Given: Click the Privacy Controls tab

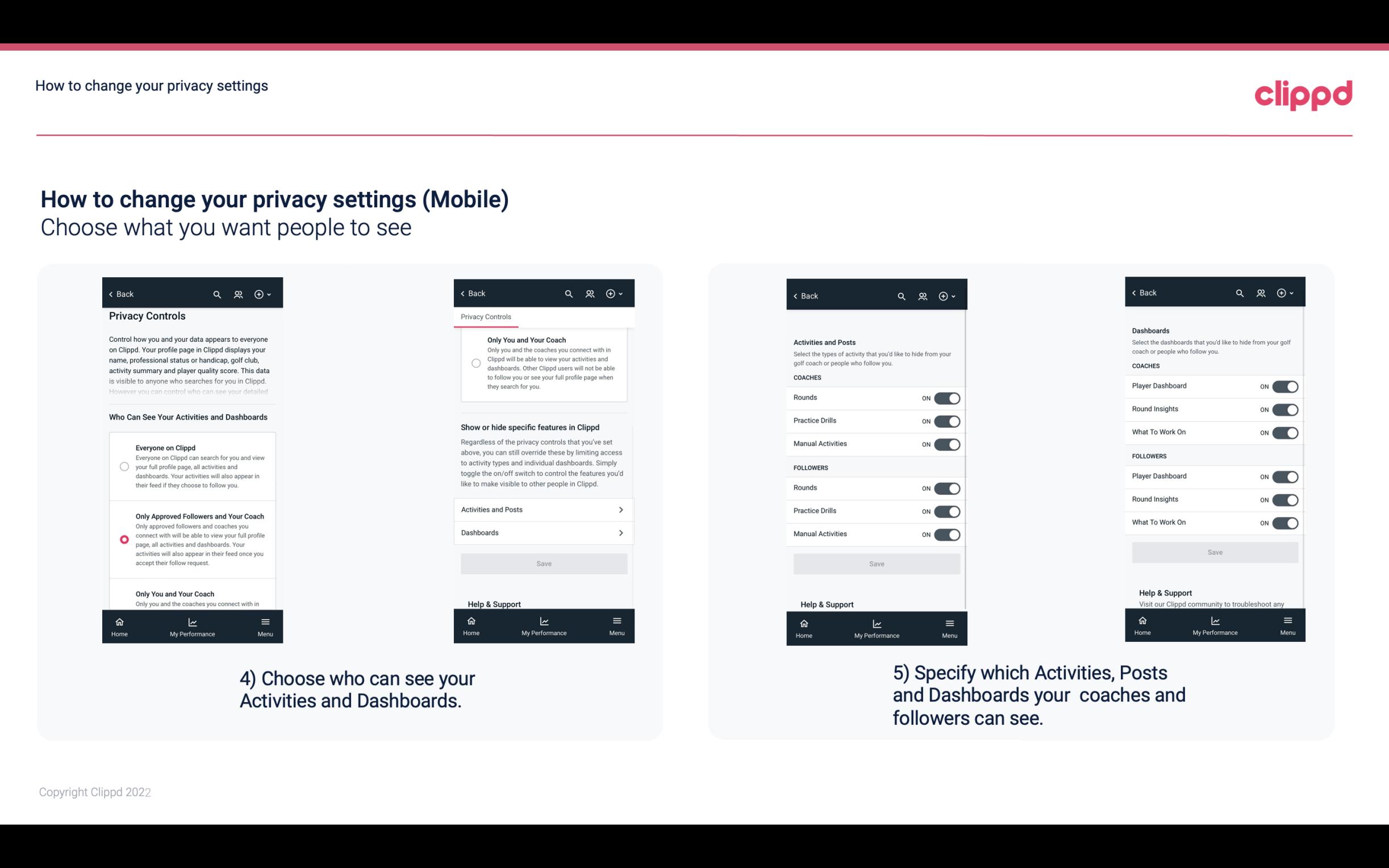Looking at the screenshot, I should click(486, 317).
